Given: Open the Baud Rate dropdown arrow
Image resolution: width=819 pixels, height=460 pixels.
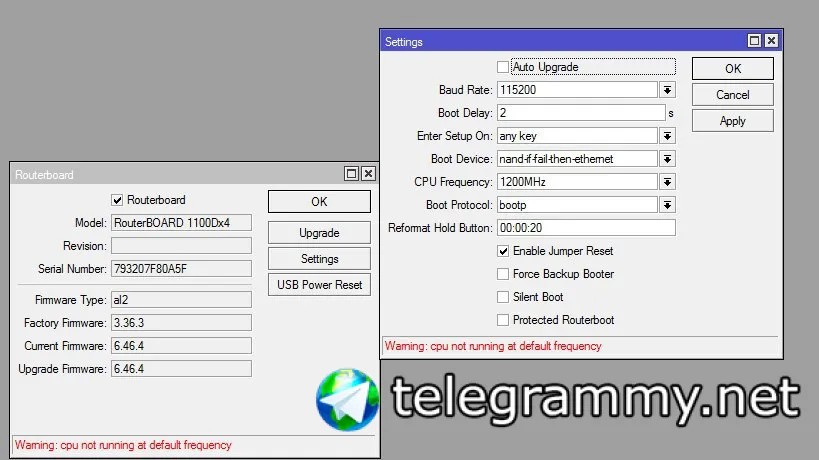Looking at the screenshot, I should click(668, 90).
